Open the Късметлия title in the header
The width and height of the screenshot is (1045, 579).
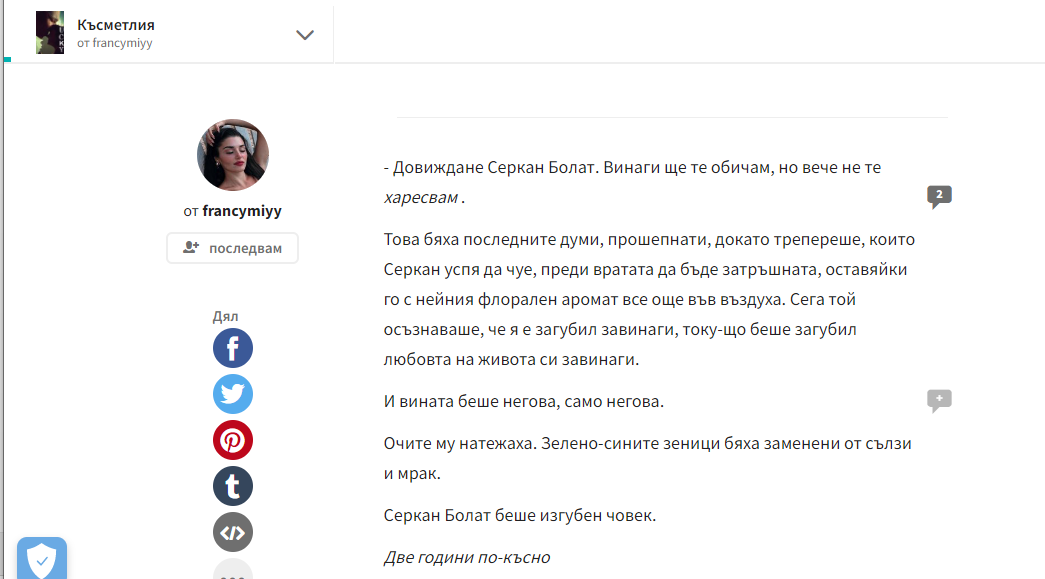(116, 25)
